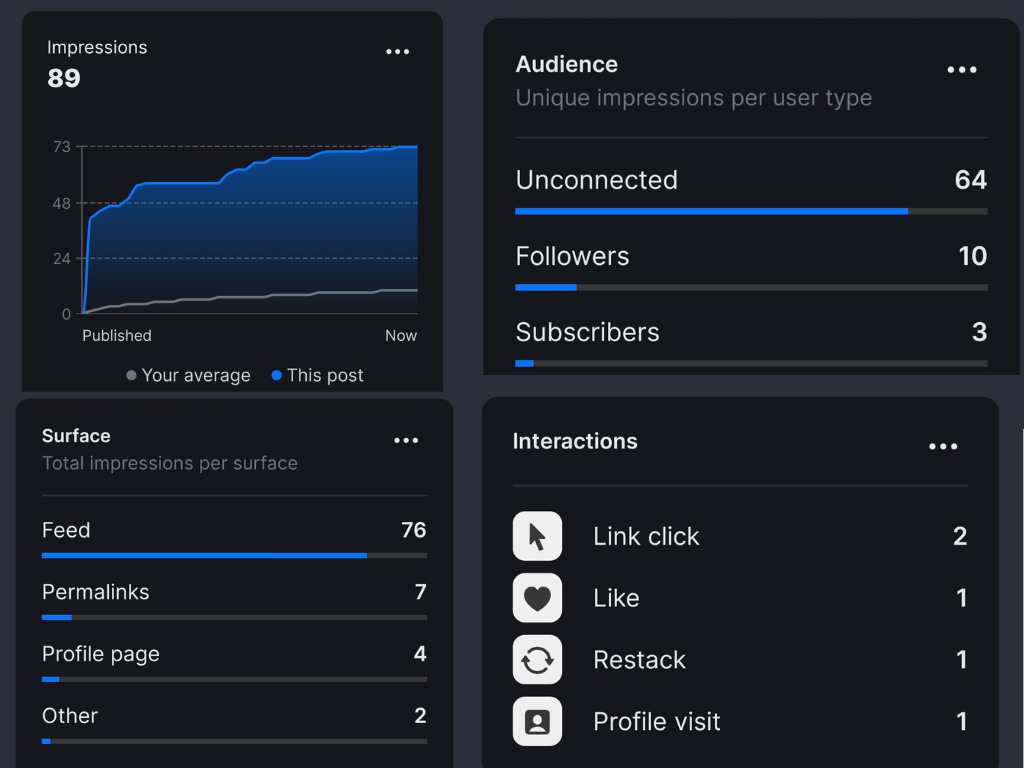Toggle visibility of the Feed impressions metric

pos(66,530)
